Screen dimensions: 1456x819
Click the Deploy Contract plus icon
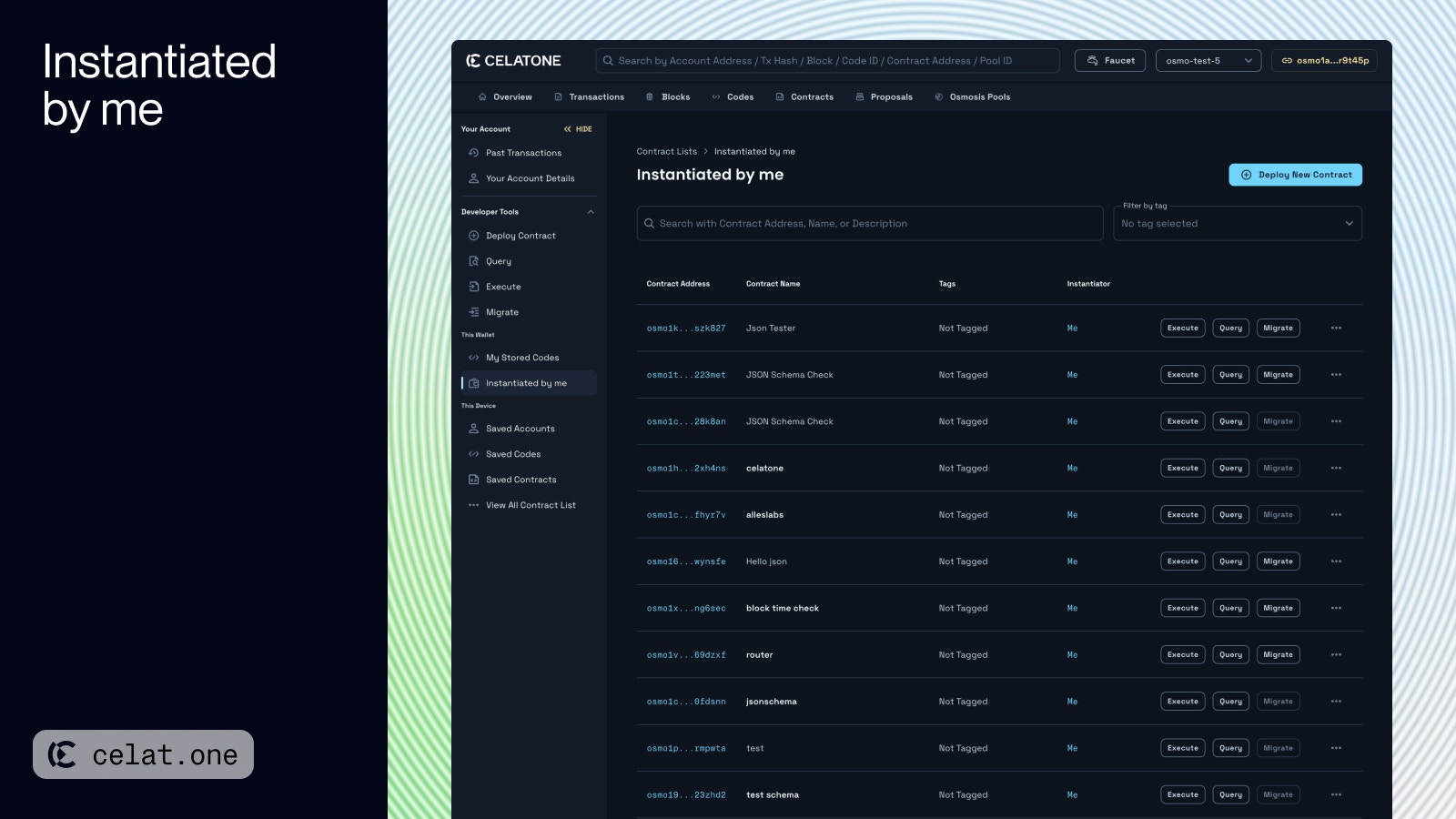473,236
